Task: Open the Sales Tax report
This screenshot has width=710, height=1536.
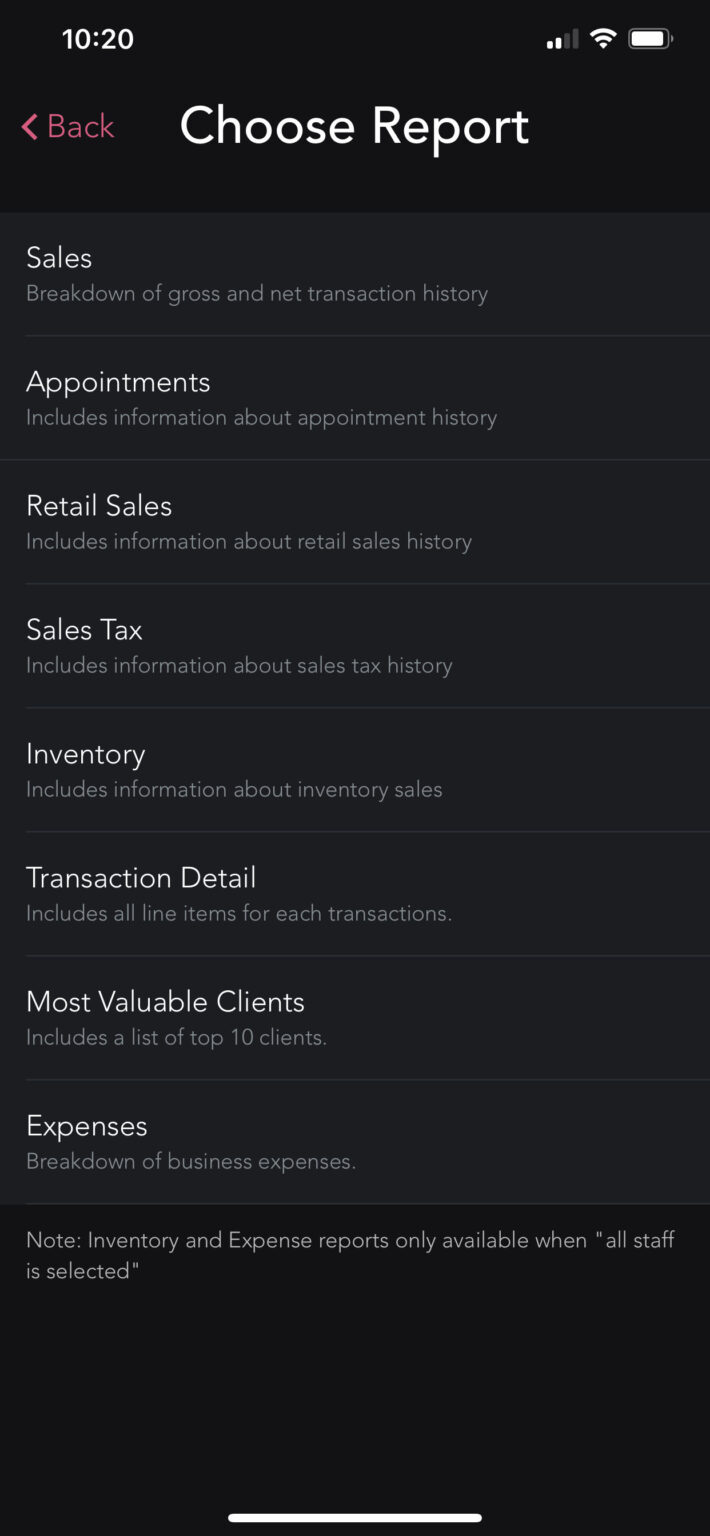Action: (x=84, y=630)
